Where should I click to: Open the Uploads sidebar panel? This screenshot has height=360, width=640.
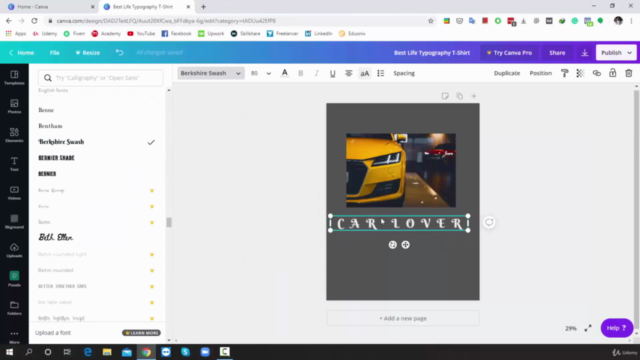click(x=14, y=250)
